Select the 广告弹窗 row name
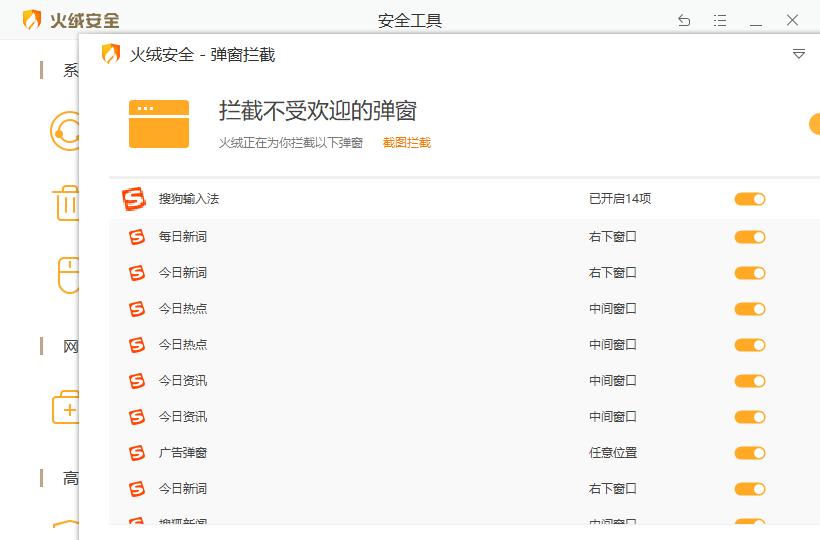The height and width of the screenshot is (540, 820). coord(183,453)
